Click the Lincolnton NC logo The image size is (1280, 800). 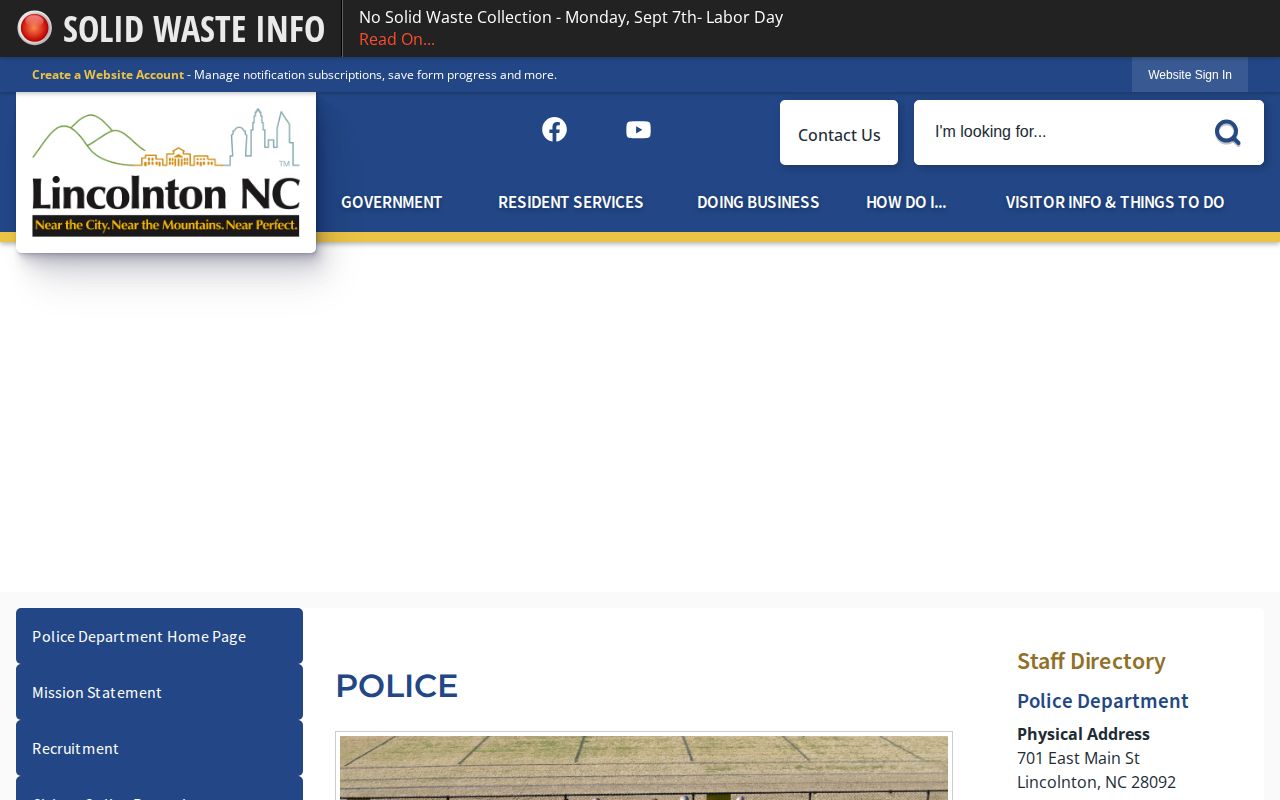[166, 172]
